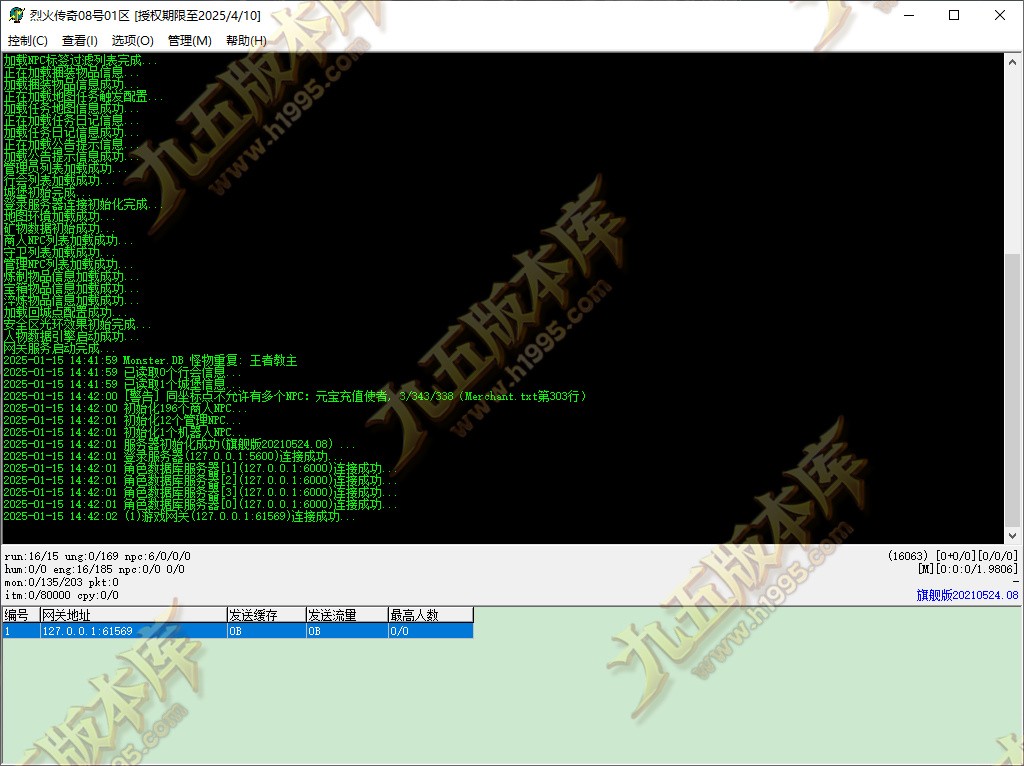The height and width of the screenshot is (766, 1024).
Task: Click the 发送缓存 column header
Action: (x=266, y=614)
